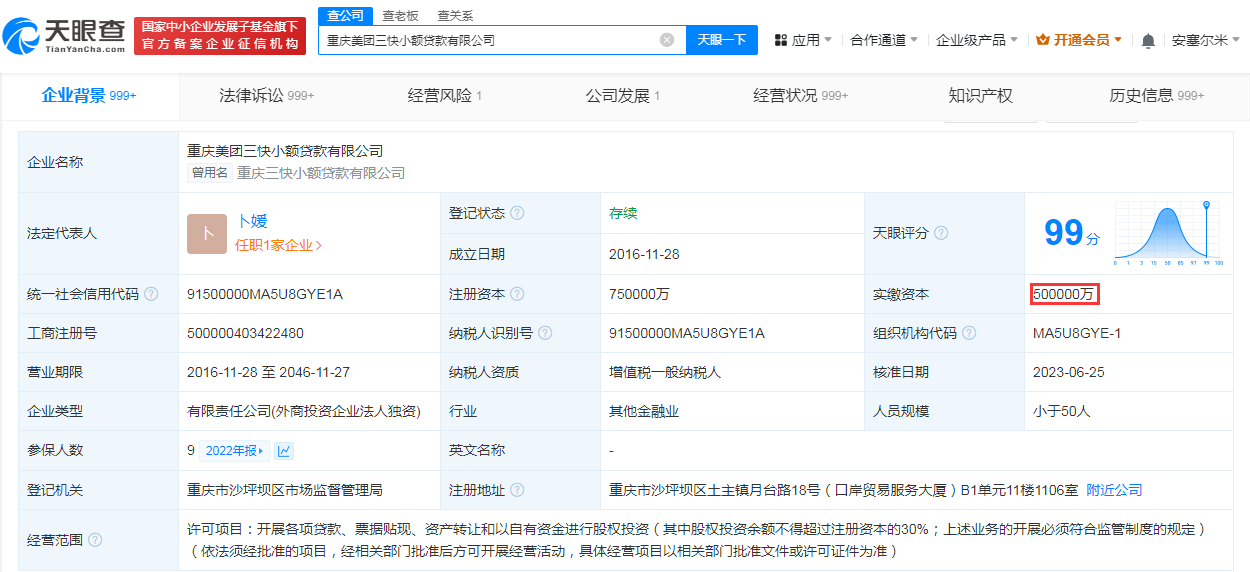The height and width of the screenshot is (572, 1250).
Task: Show help for 统一社会信用代码 question mark
Action: (151, 294)
